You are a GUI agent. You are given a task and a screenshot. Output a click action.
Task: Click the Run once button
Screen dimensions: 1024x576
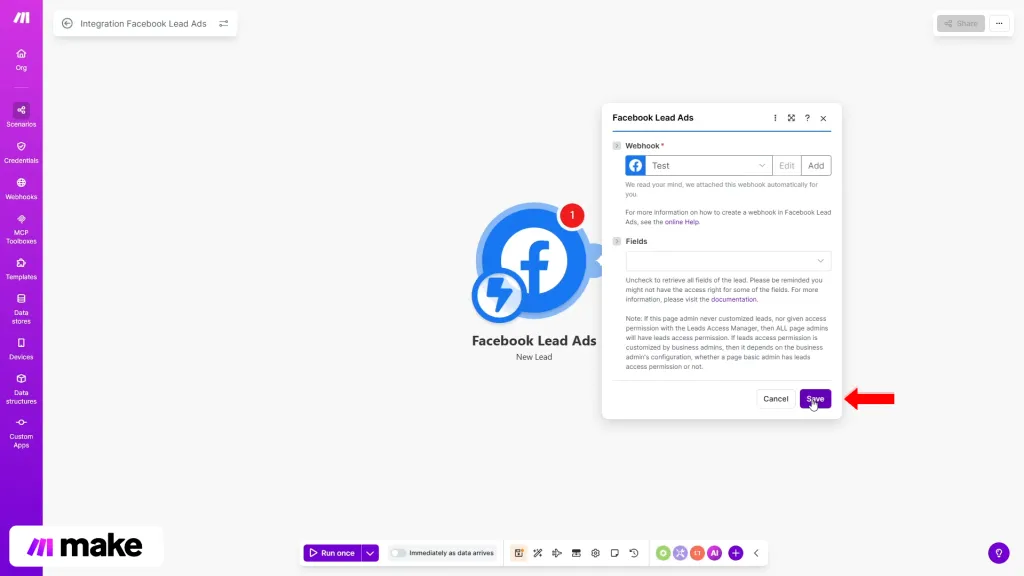click(x=332, y=553)
